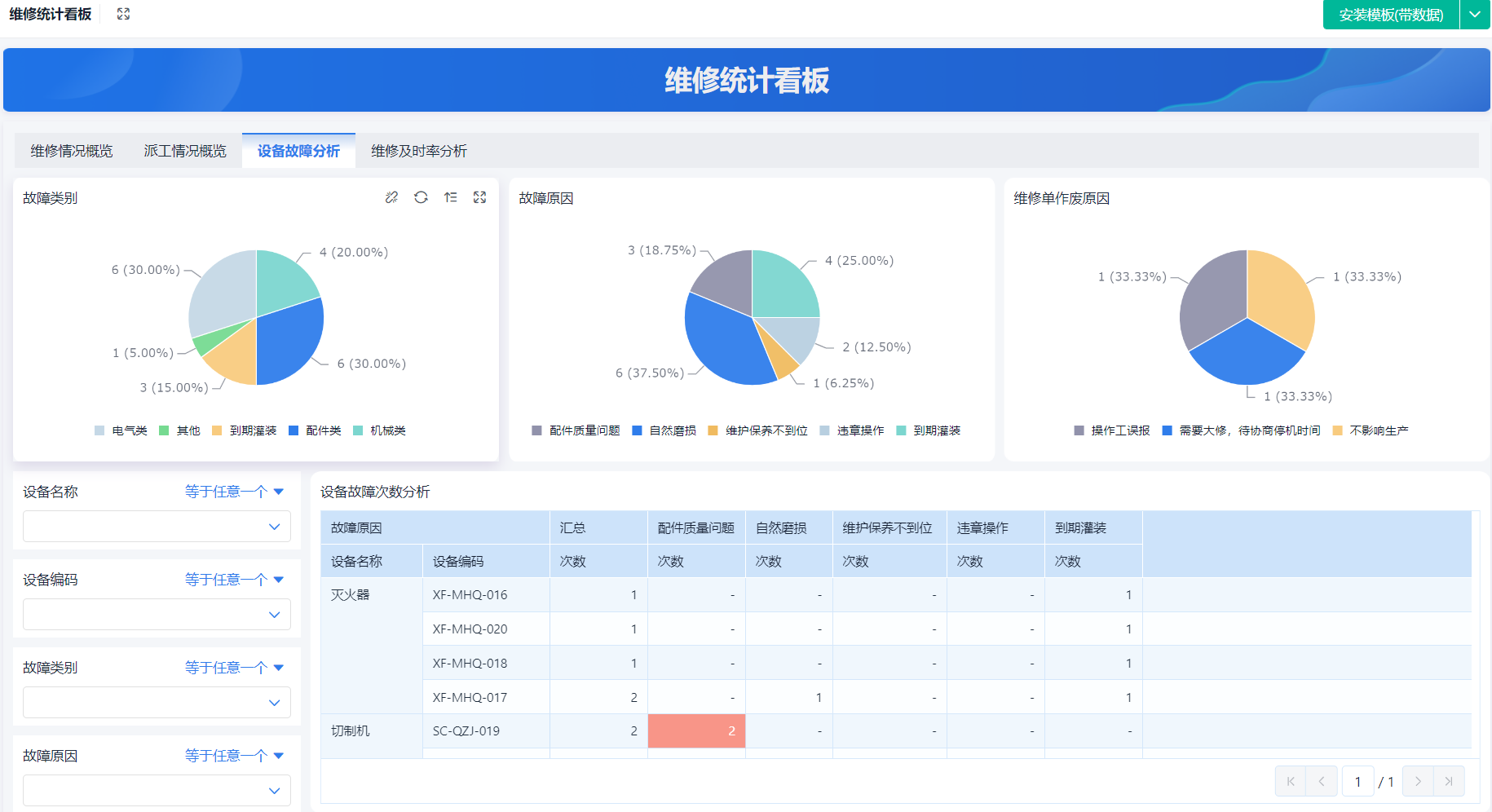The width and height of the screenshot is (1492, 812).
Task: Switch to 派工情况概览 tab
Action: [185, 151]
